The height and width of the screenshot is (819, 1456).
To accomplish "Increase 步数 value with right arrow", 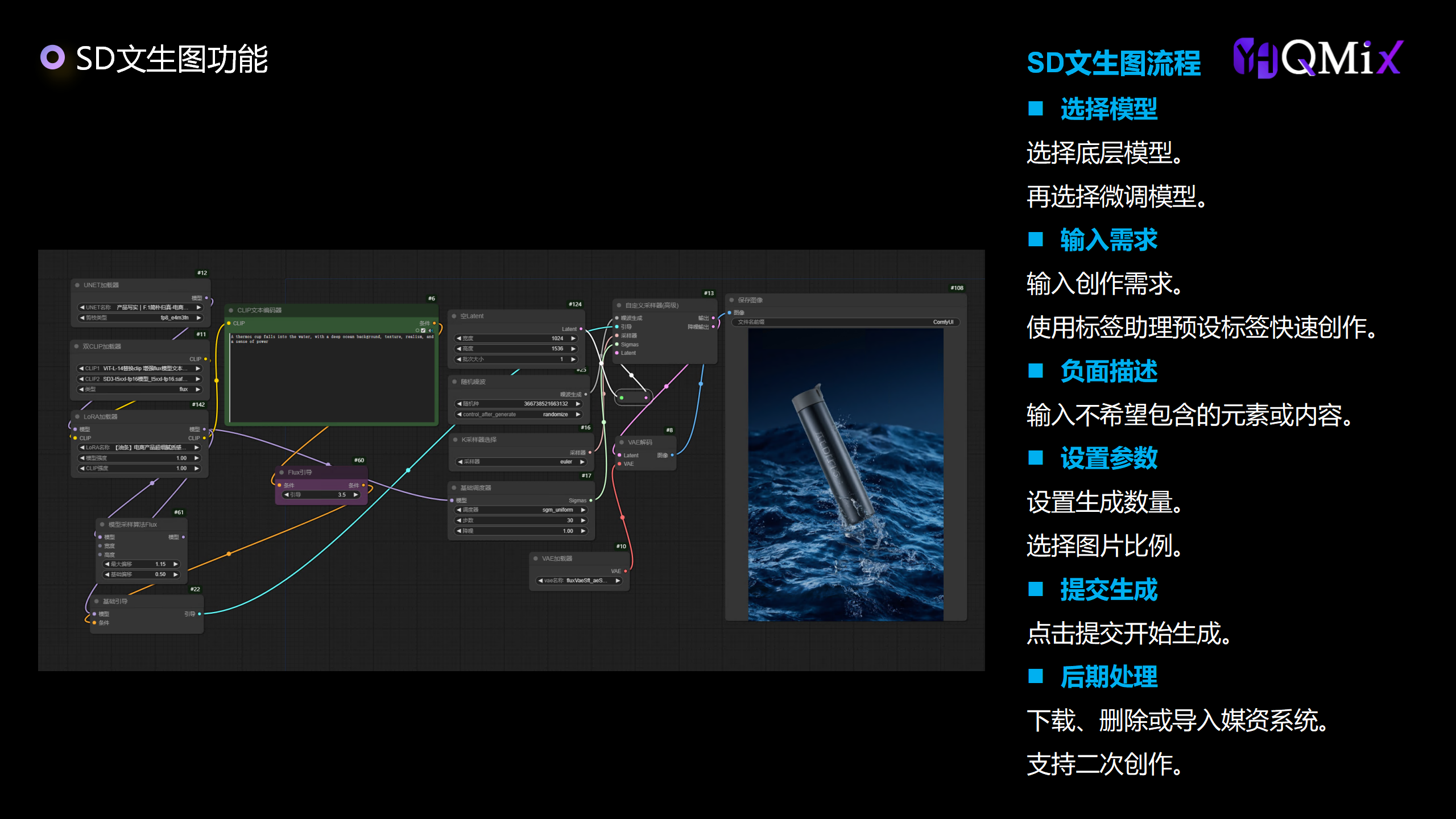I will tap(583, 520).
